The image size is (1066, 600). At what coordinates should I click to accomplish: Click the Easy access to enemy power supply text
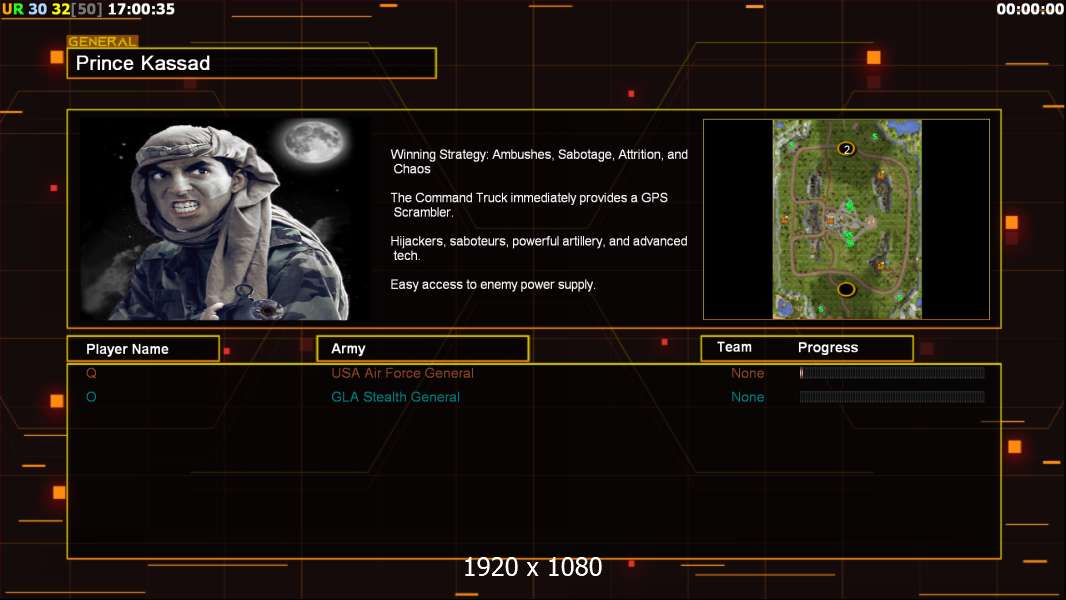tap(492, 285)
